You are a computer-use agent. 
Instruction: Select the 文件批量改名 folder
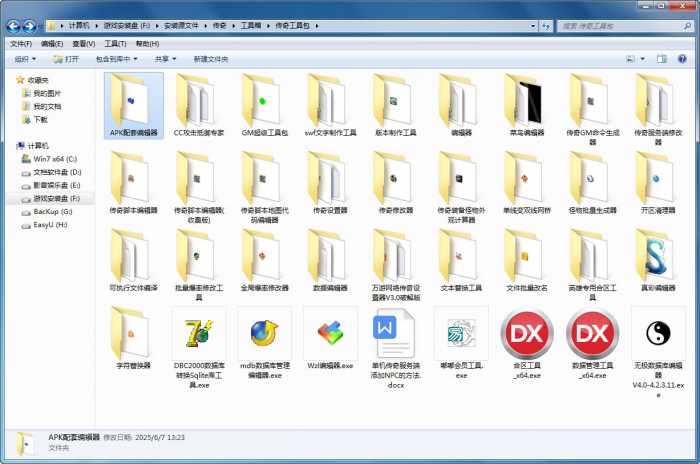pos(527,261)
